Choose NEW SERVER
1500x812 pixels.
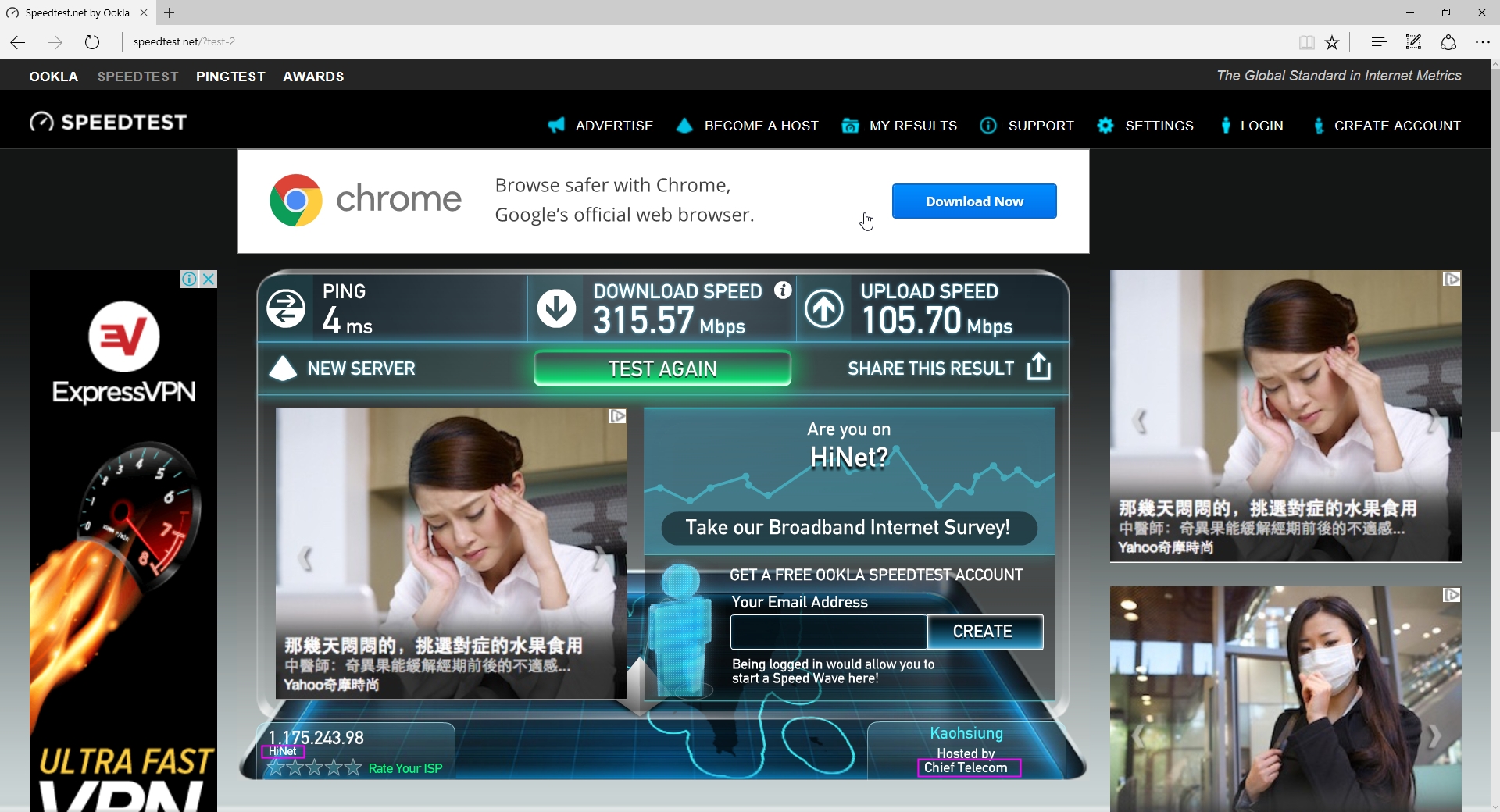(x=342, y=369)
